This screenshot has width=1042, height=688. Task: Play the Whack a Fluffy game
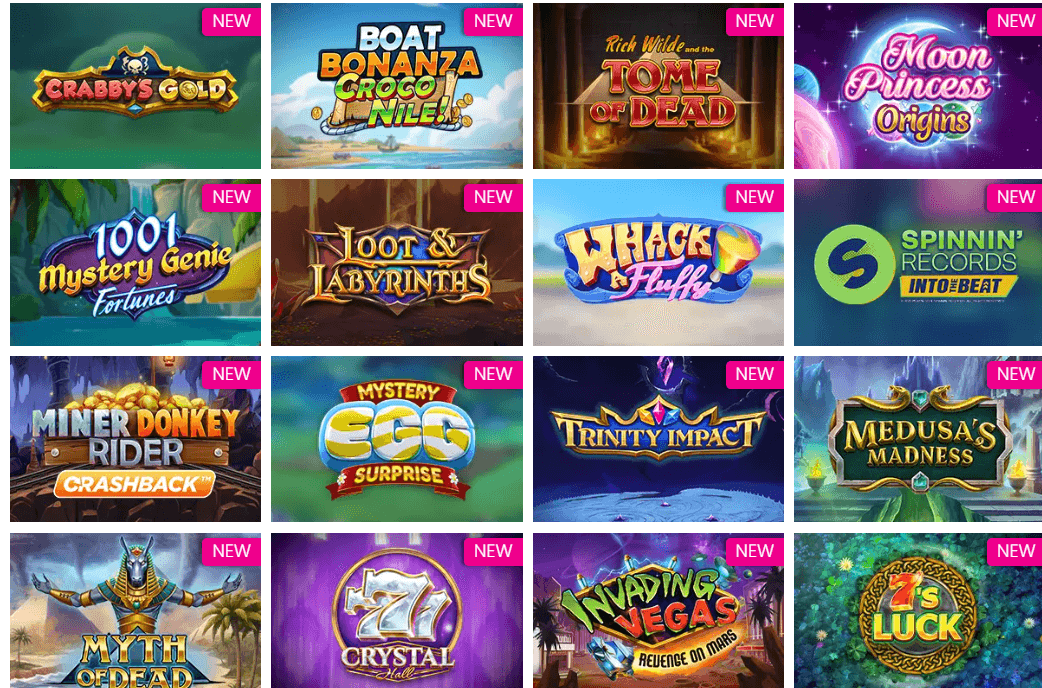(658, 262)
